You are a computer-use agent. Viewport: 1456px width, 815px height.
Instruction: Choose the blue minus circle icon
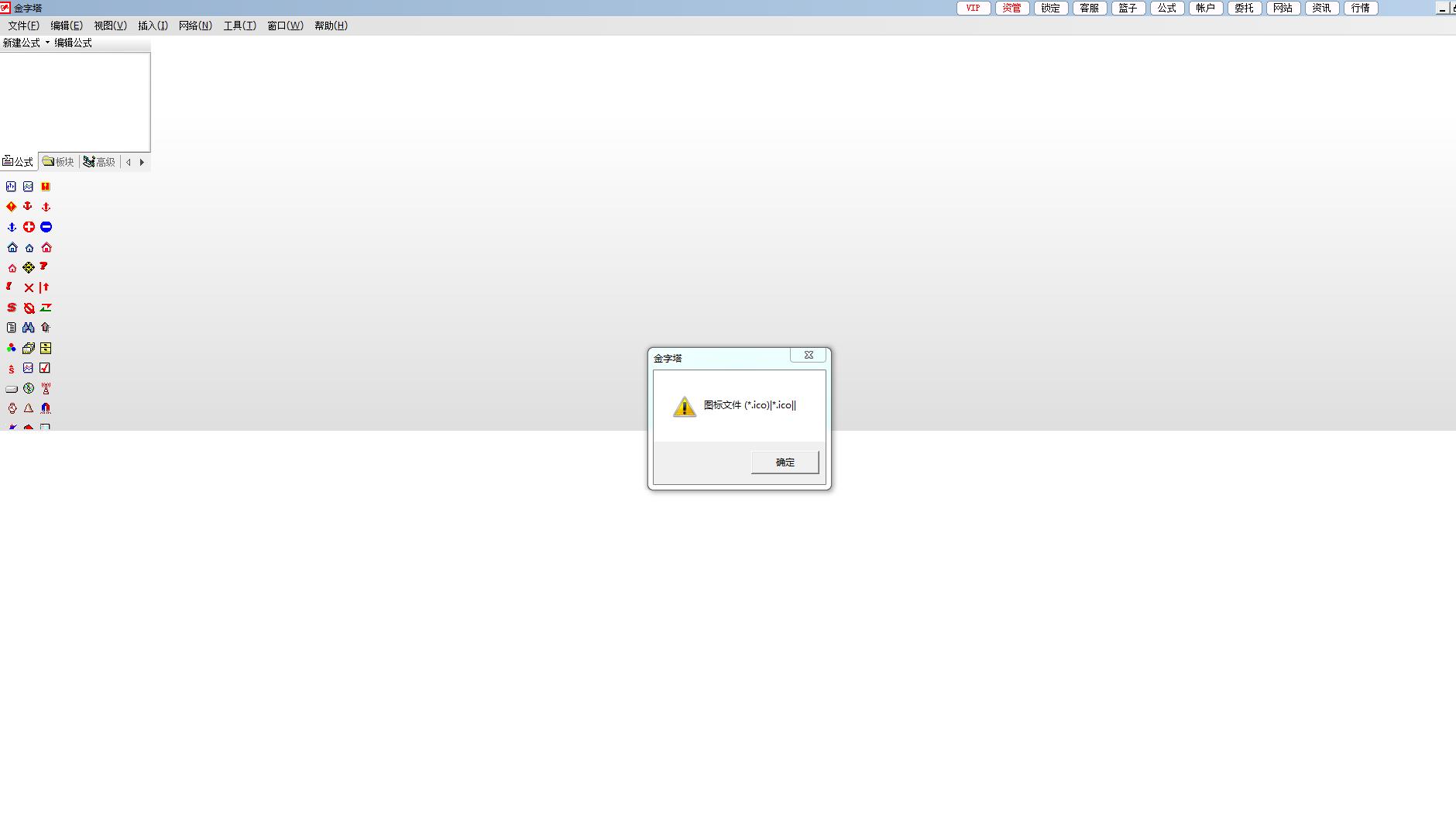(46, 227)
